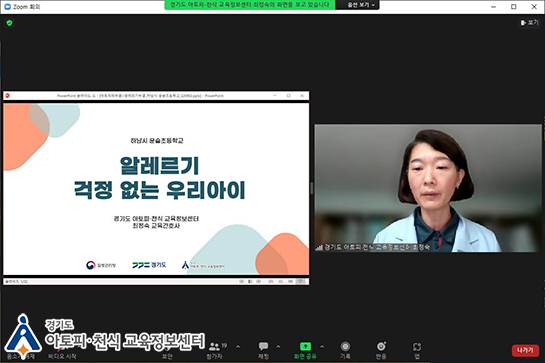545x363 pixels.
Task: Leave the meeting with 나가기
Action: [x=525, y=350]
